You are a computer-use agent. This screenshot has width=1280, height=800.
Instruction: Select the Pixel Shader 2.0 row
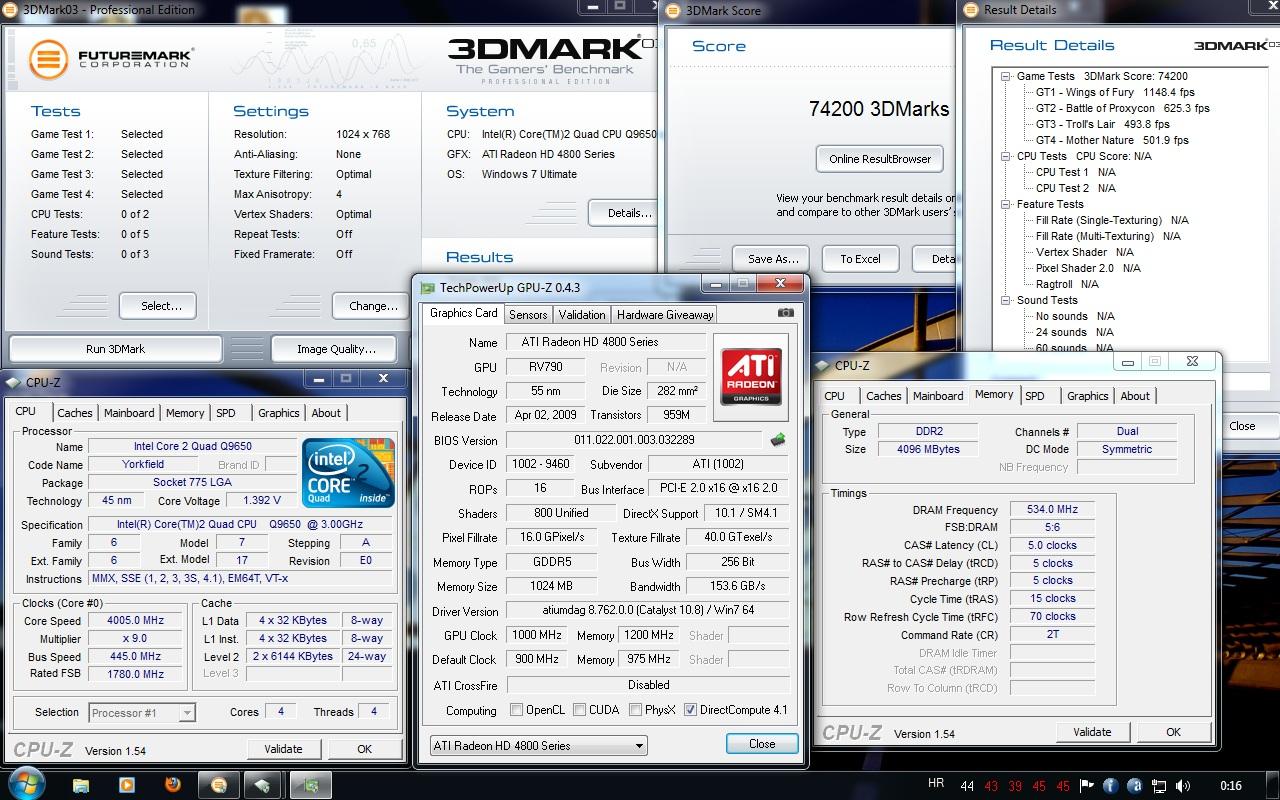point(1088,268)
